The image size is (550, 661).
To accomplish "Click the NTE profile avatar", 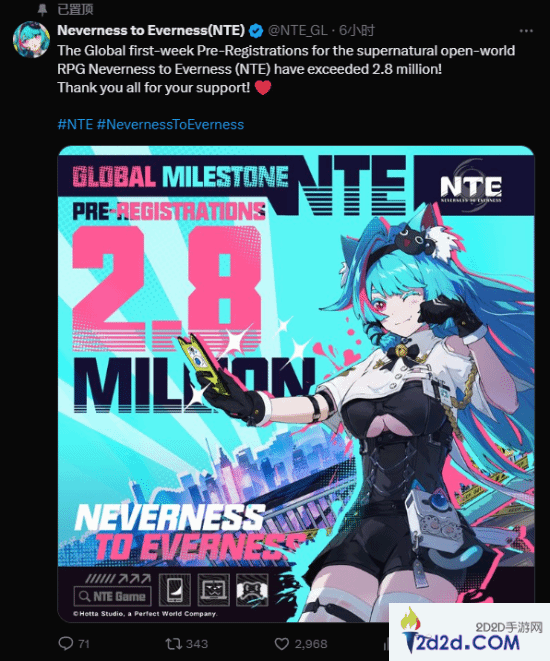I will coord(31,40).
